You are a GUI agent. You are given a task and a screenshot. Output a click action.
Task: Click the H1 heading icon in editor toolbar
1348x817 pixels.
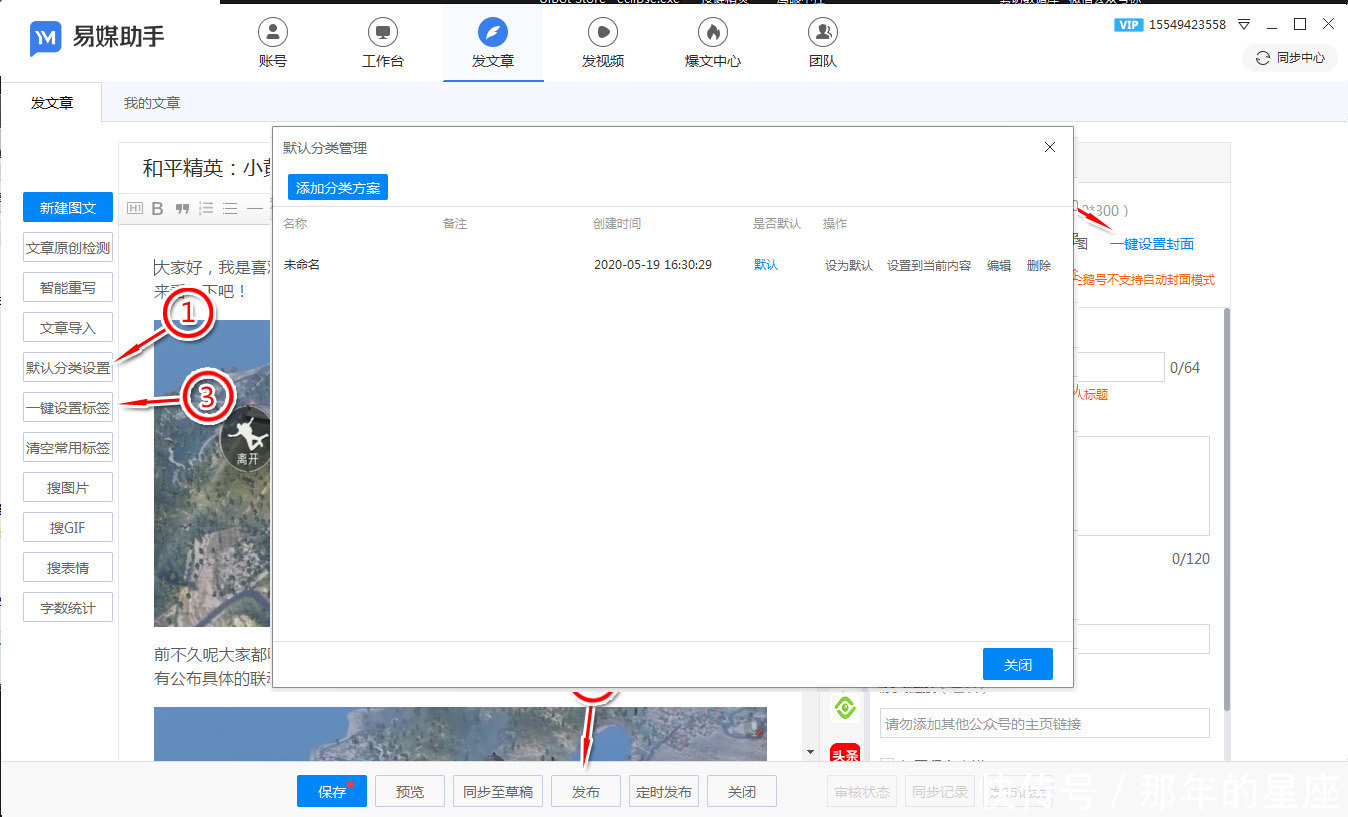134,208
